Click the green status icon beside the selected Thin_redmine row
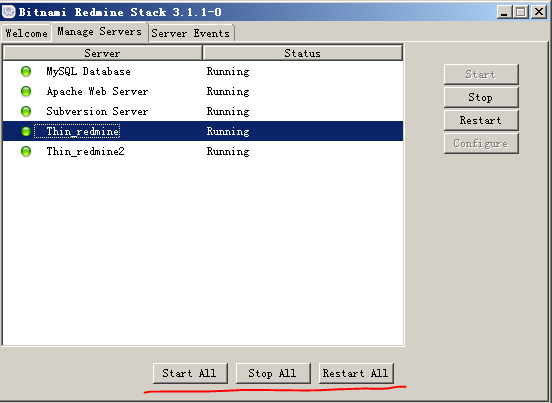This screenshot has height=403, width=552. (x=26, y=131)
